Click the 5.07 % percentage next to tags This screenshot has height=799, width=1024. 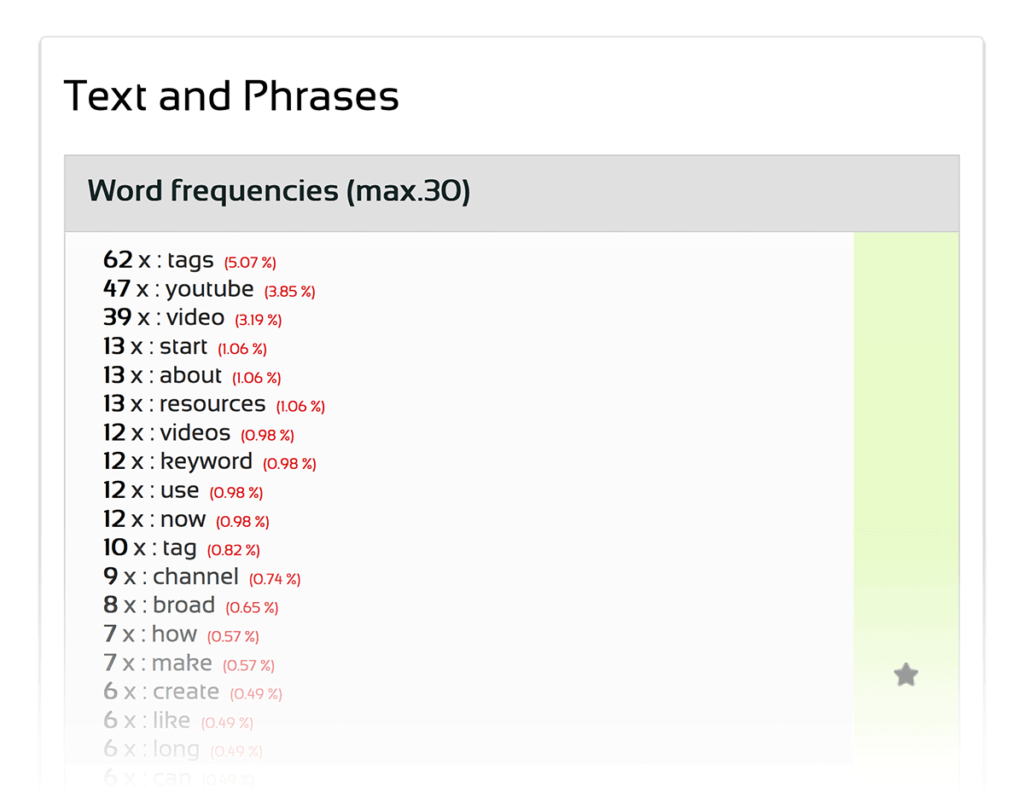(250, 263)
